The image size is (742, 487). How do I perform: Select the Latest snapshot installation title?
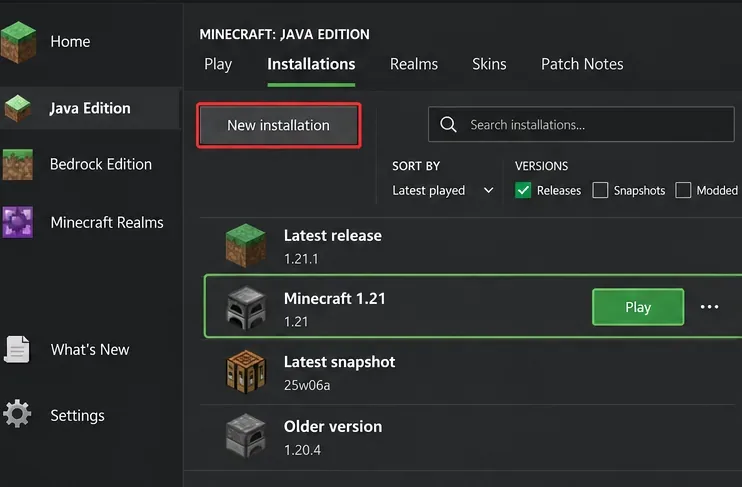click(339, 362)
